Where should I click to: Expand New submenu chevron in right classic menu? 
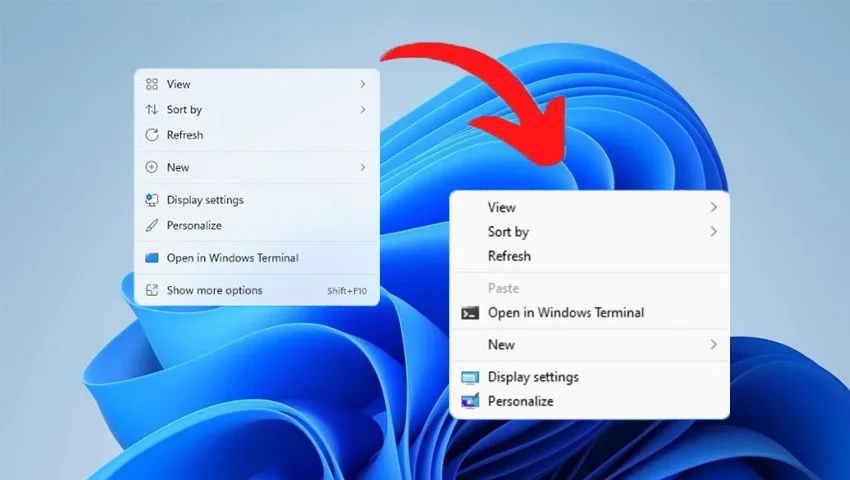[x=713, y=344]
